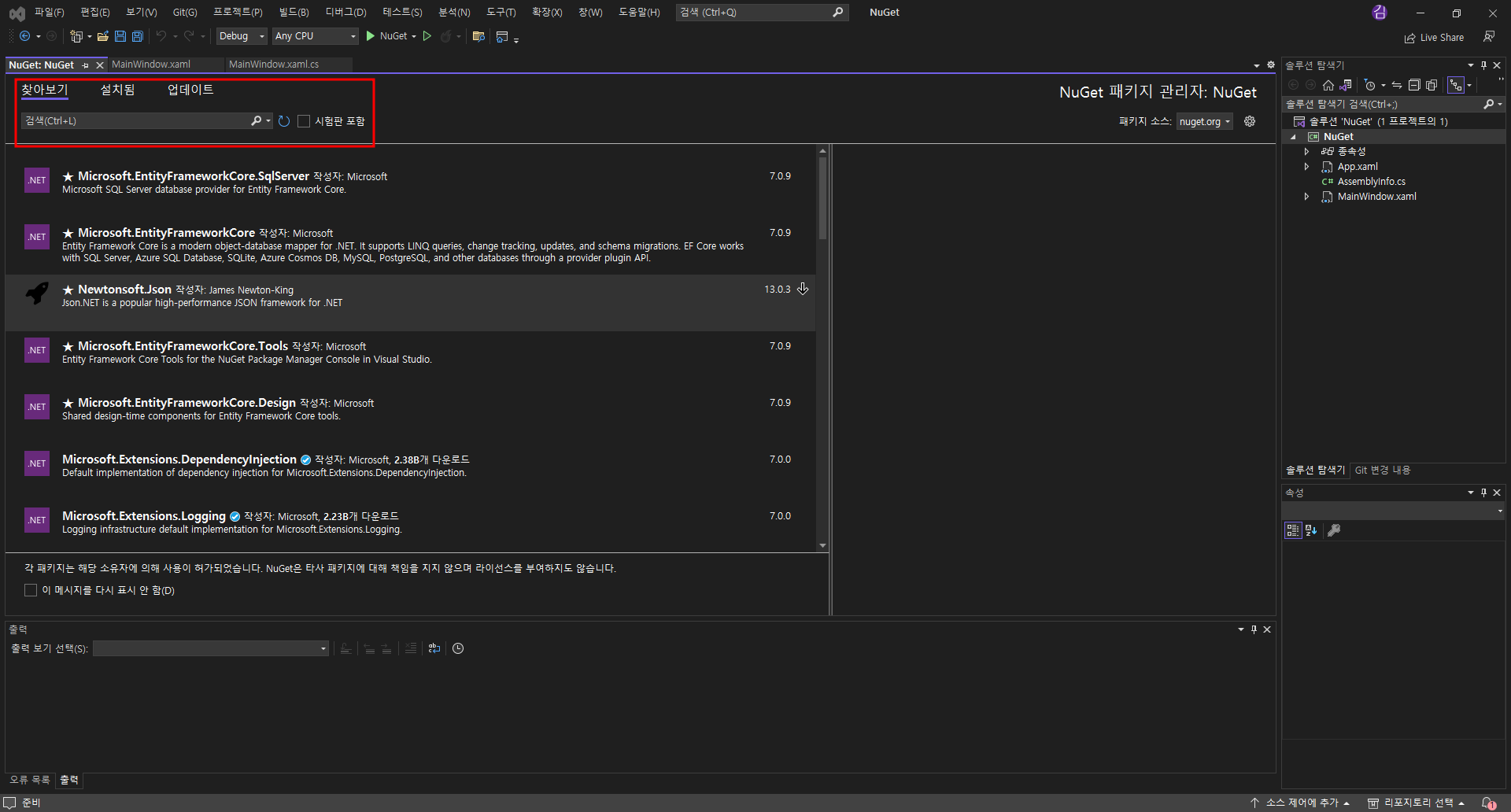The image size is (1511, 812).
Task: Click the navigate backward arrow in toolbar
Action: coord(25,36)
